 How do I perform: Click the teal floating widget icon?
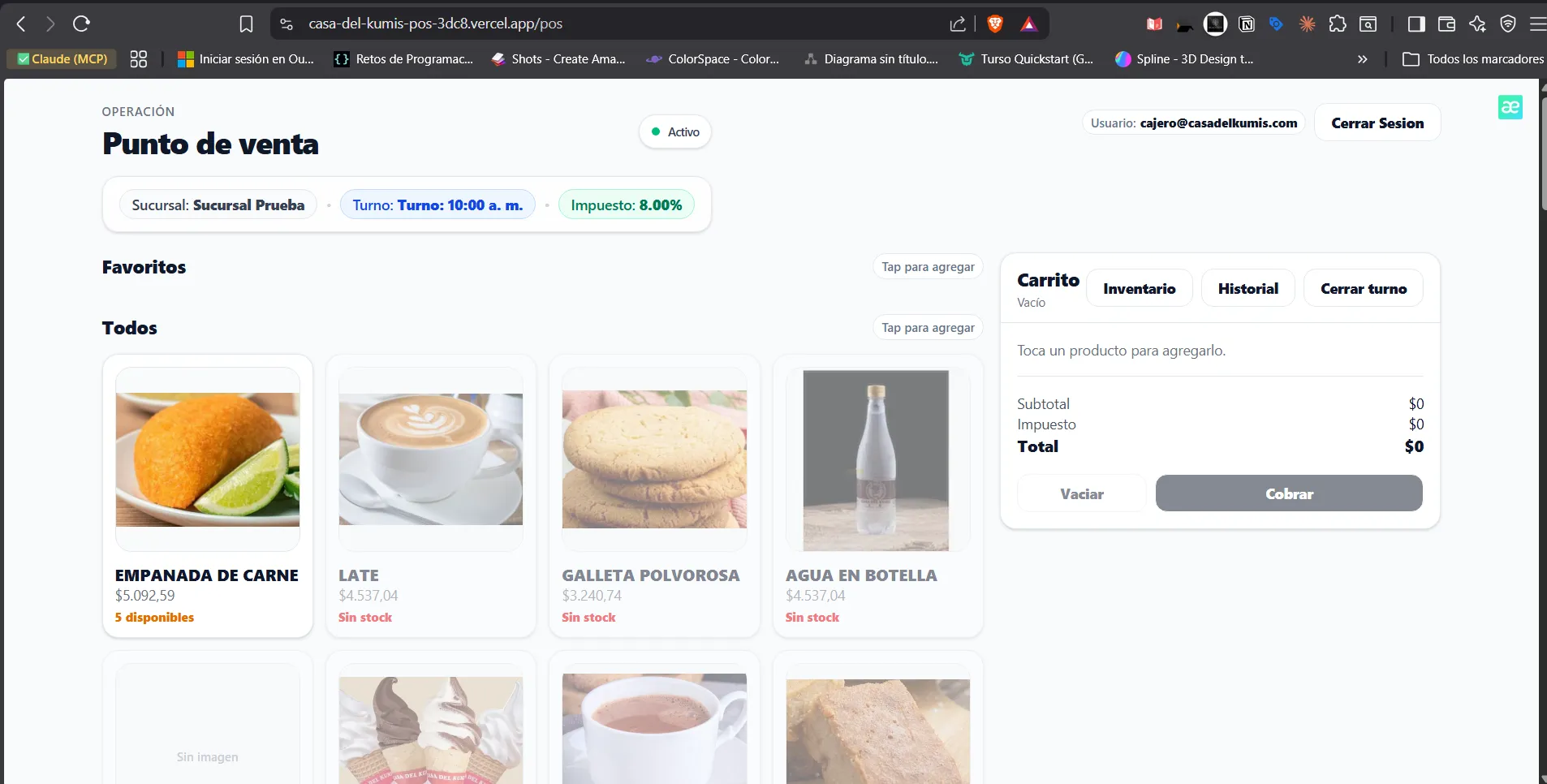(x=1510, y=107)
